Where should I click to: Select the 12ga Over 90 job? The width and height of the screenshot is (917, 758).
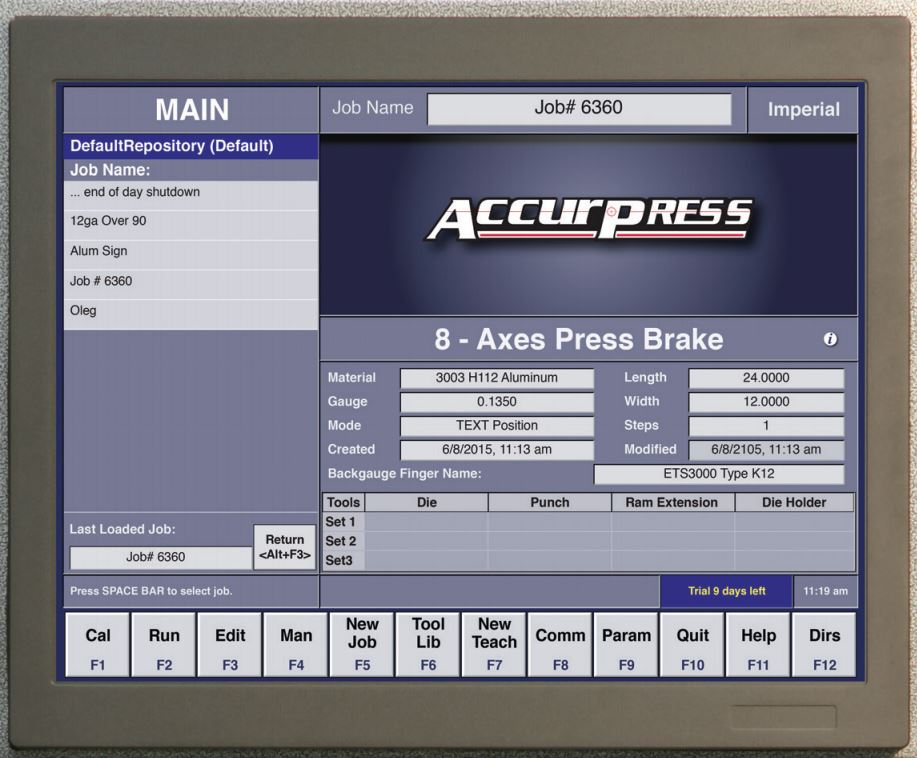[x=190, y=221]
